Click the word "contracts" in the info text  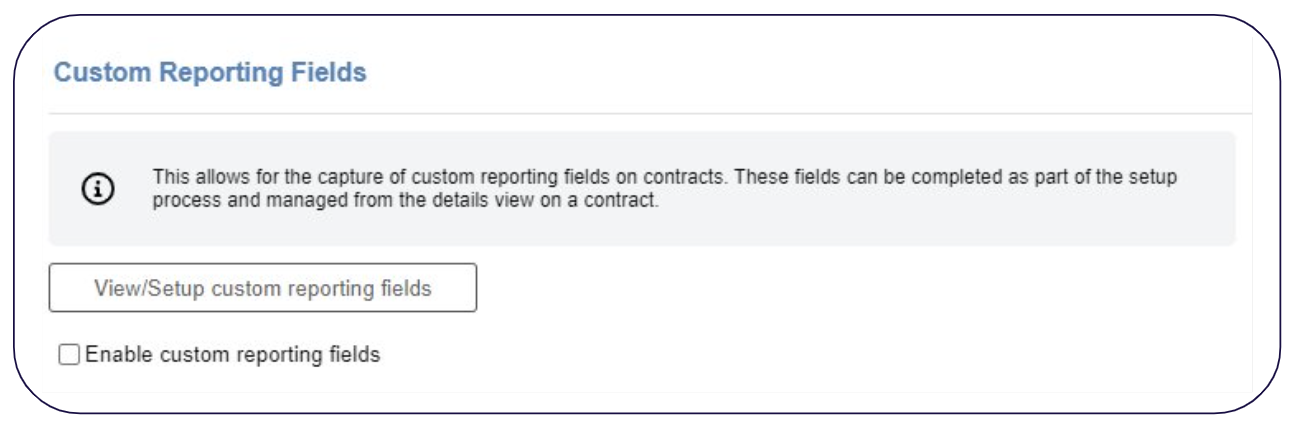pos(684,176)
